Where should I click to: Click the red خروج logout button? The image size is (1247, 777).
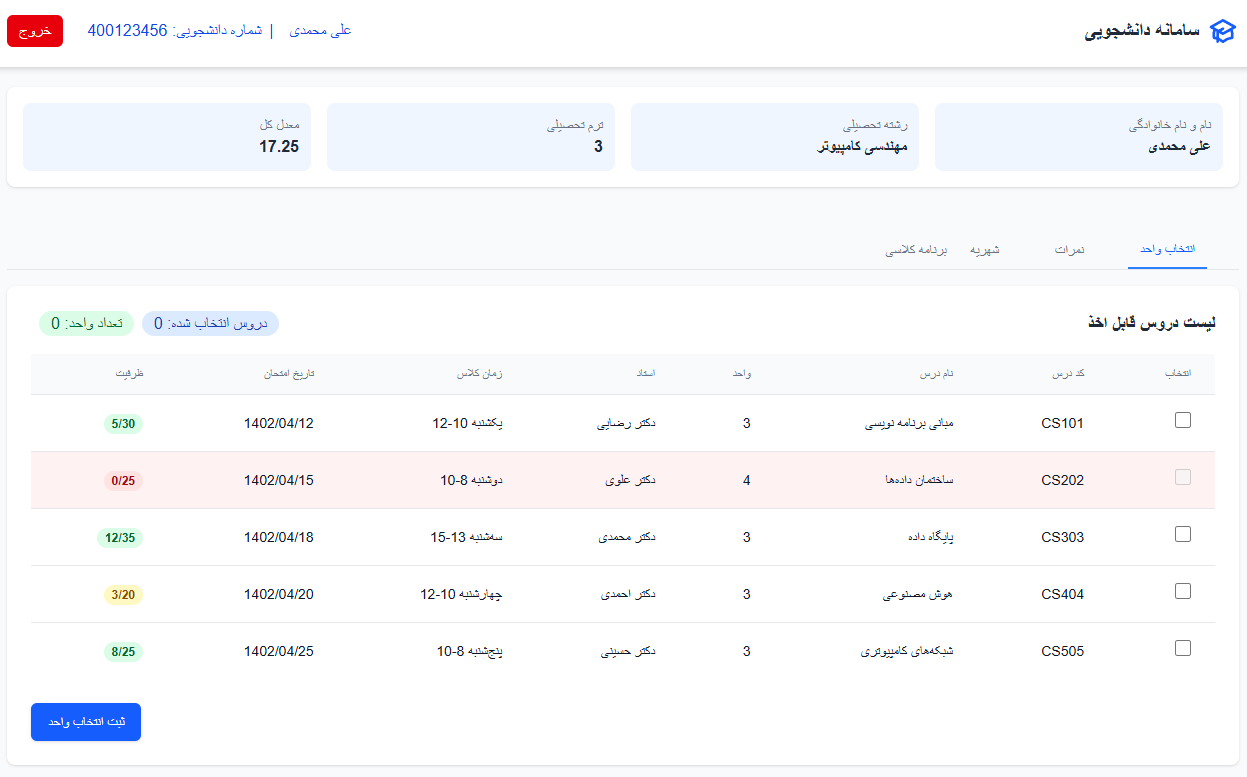[x=35, y=31]
